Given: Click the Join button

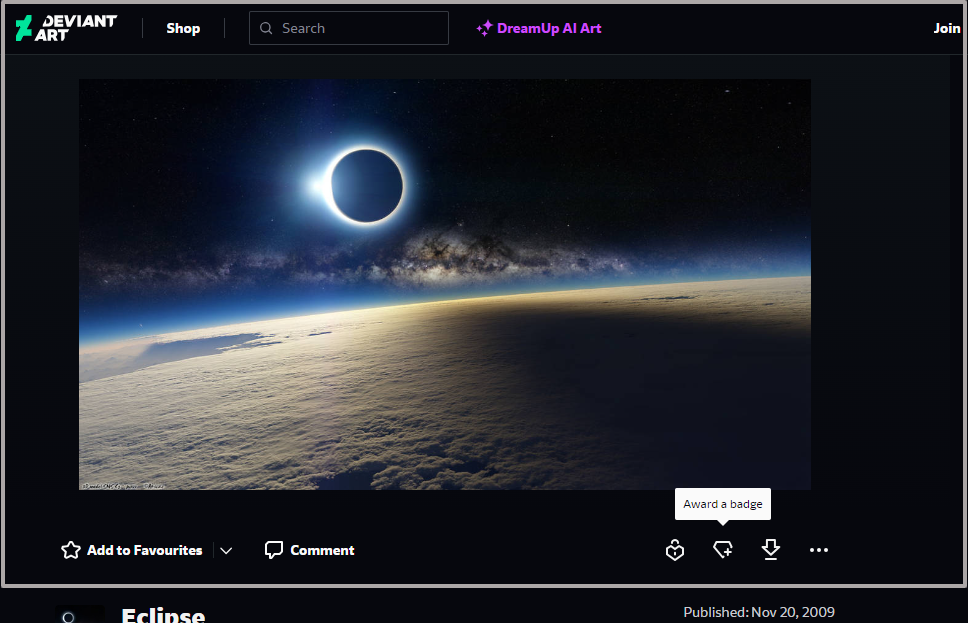Looking at the screenshot, I should [x=946, y=28].
